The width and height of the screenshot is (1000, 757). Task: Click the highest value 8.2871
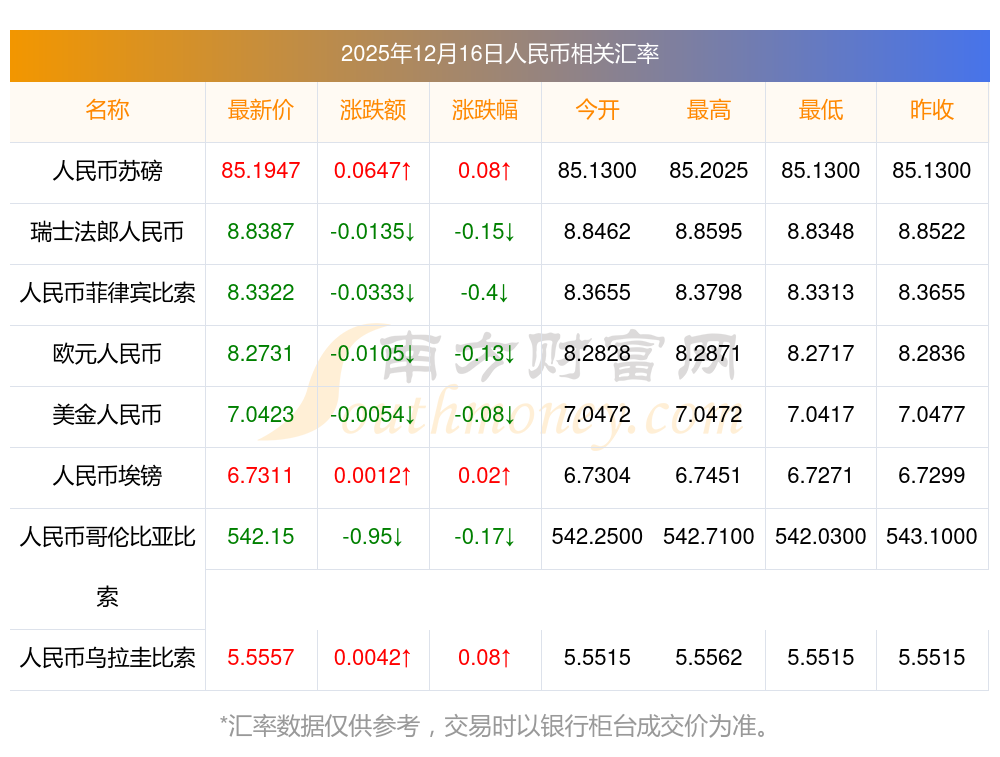[708, 353]
